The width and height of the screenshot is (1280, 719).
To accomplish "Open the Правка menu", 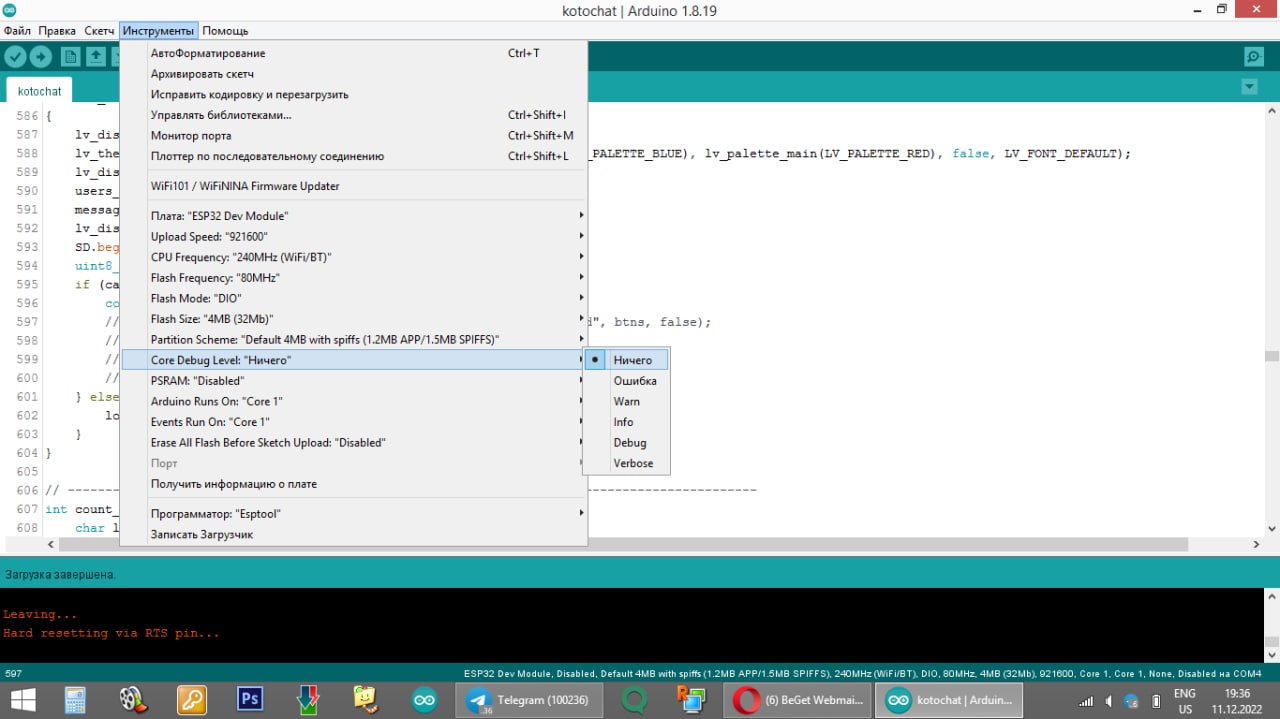I will 57,31.
